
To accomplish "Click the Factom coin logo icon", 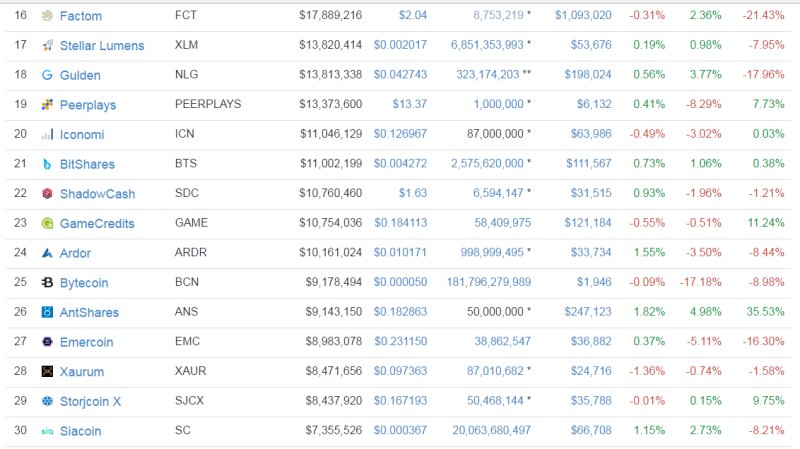I will click(47, 16).
